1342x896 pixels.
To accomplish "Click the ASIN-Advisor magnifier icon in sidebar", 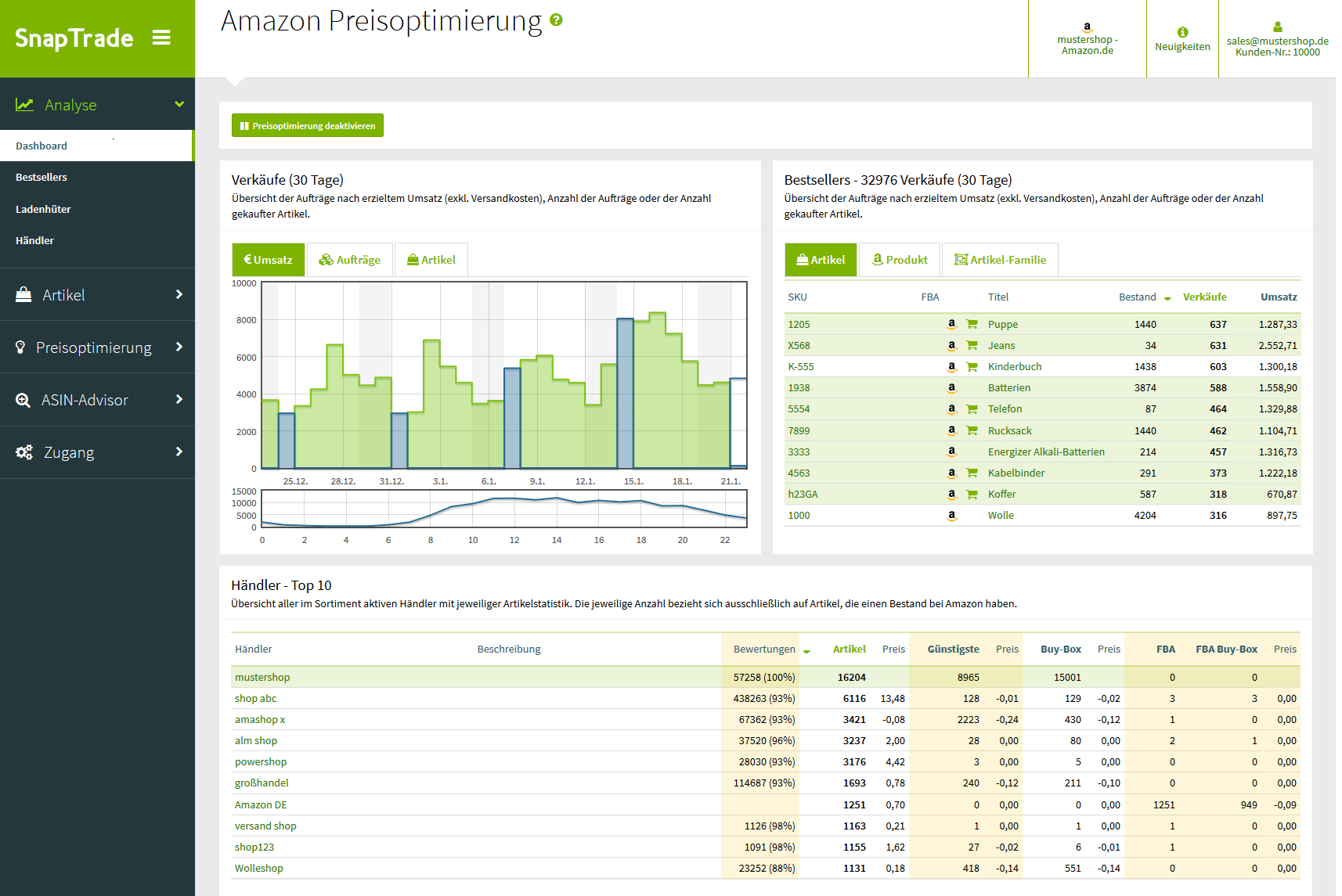I will tap(23, 400).
